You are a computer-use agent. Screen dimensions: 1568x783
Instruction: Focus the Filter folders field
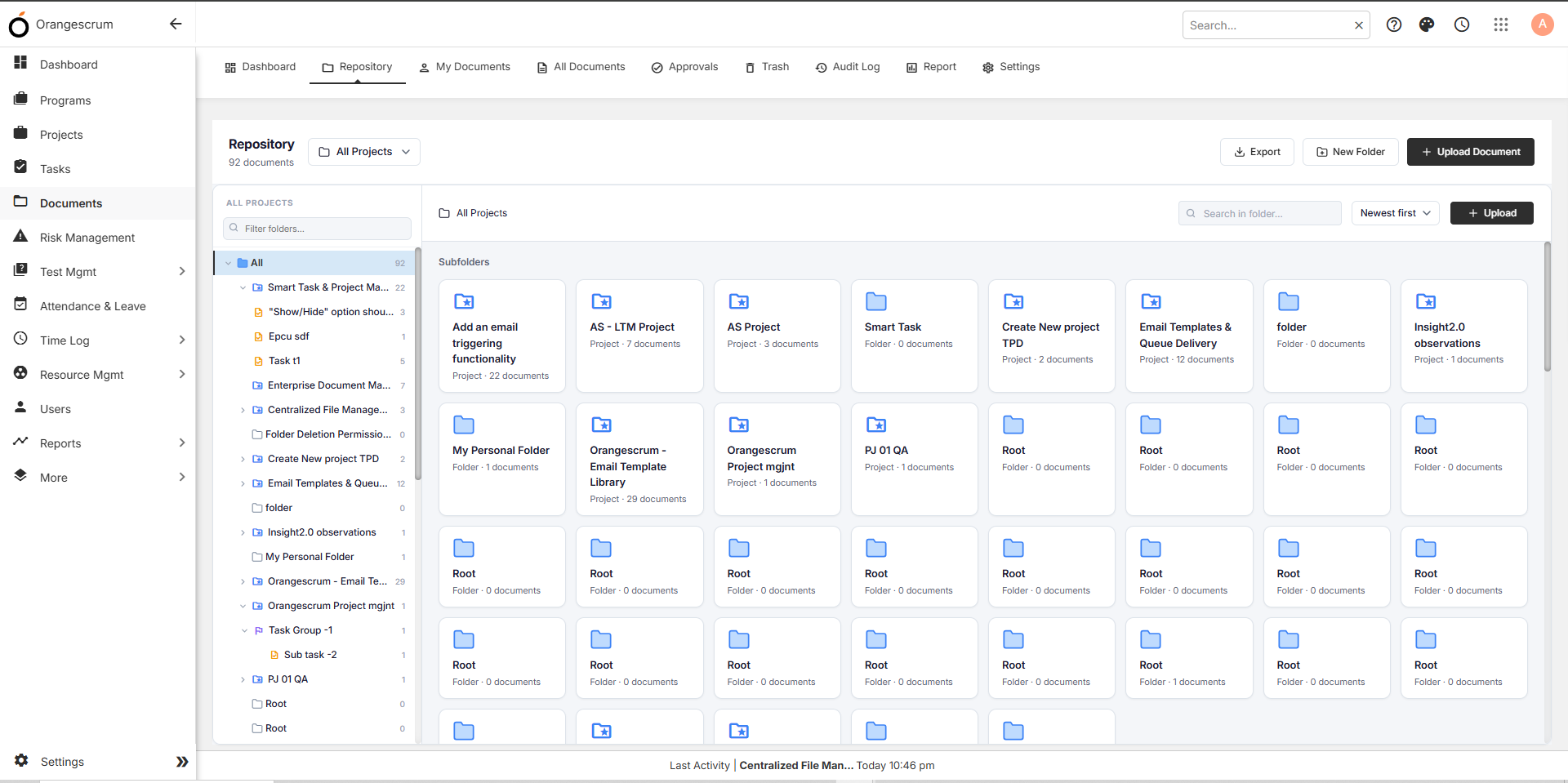(317, 229)
